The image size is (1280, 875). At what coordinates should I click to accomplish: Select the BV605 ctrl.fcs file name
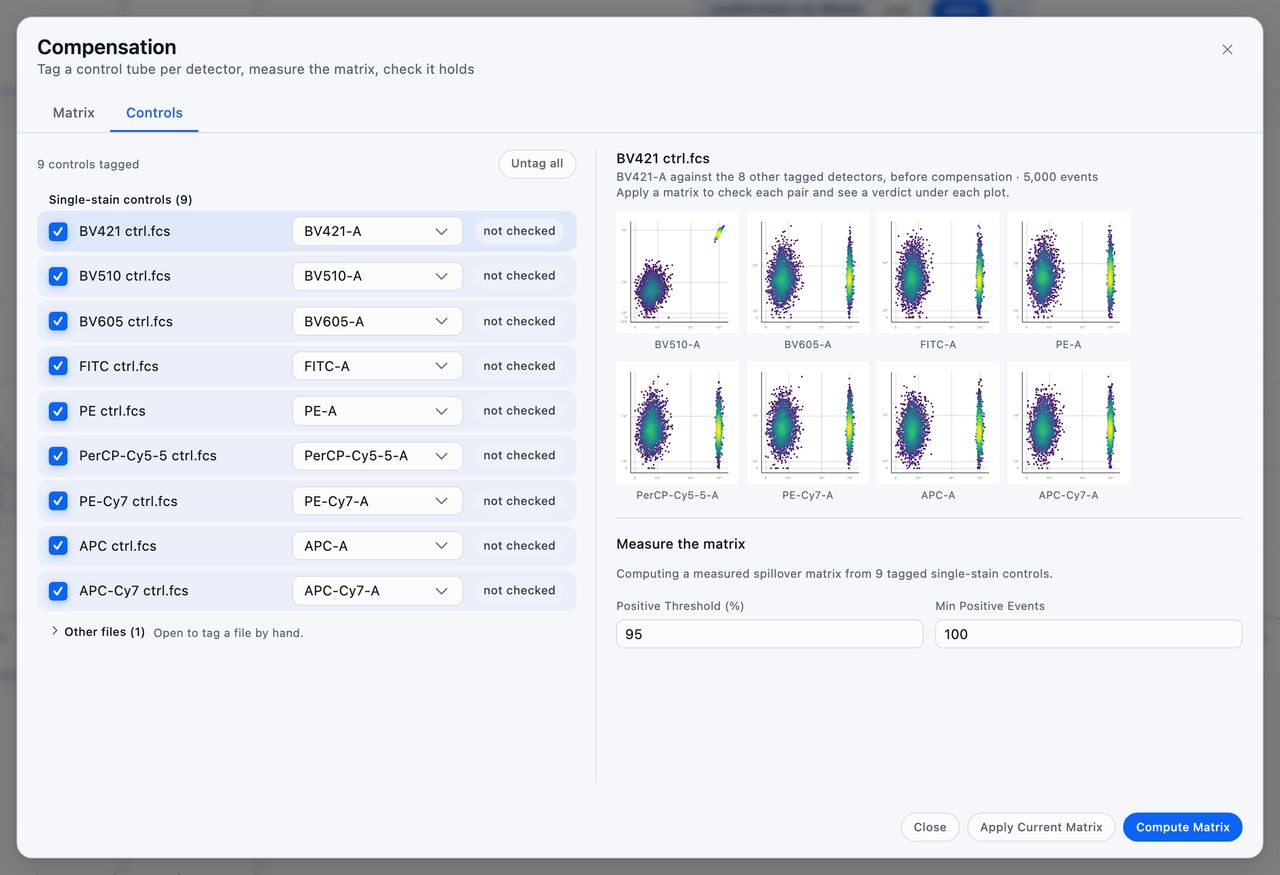[x=126, y=321]
